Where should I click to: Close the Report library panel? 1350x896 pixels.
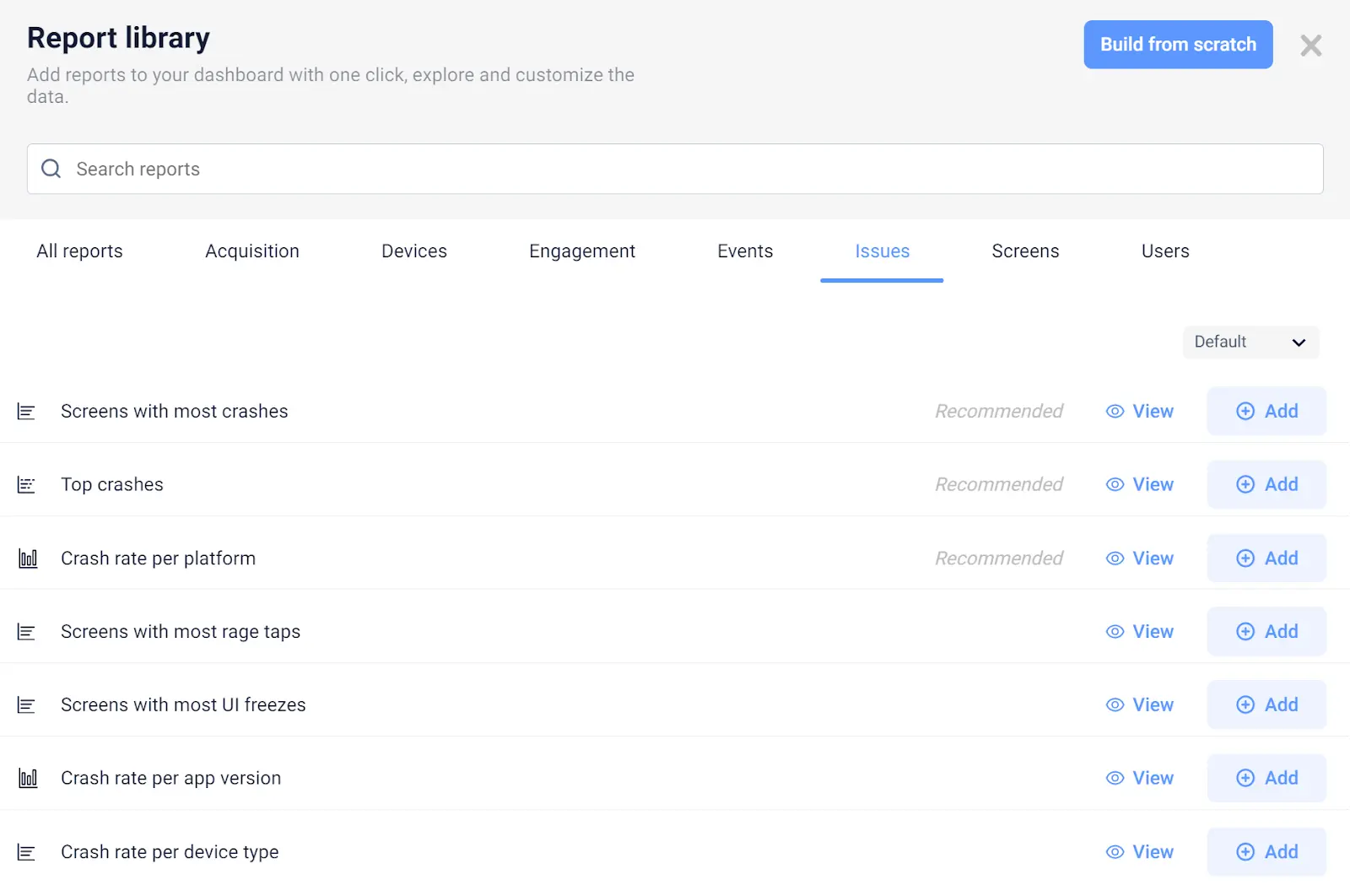tap(1310, 46)
